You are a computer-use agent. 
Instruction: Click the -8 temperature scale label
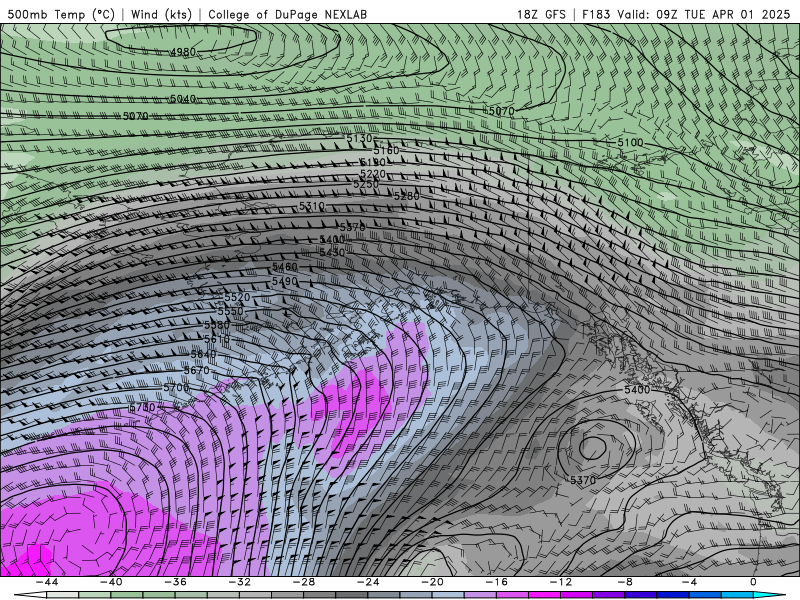[x=626, y=582]
